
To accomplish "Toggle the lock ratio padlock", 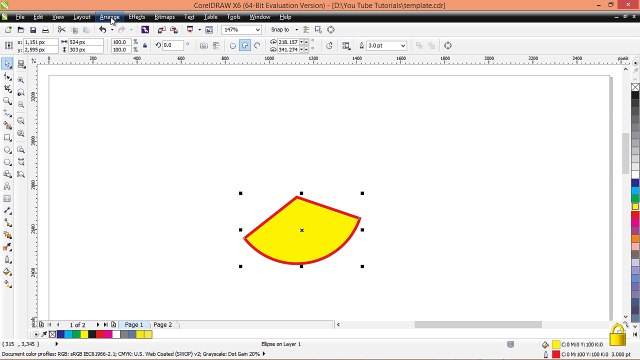I will (x=145, y=46).
